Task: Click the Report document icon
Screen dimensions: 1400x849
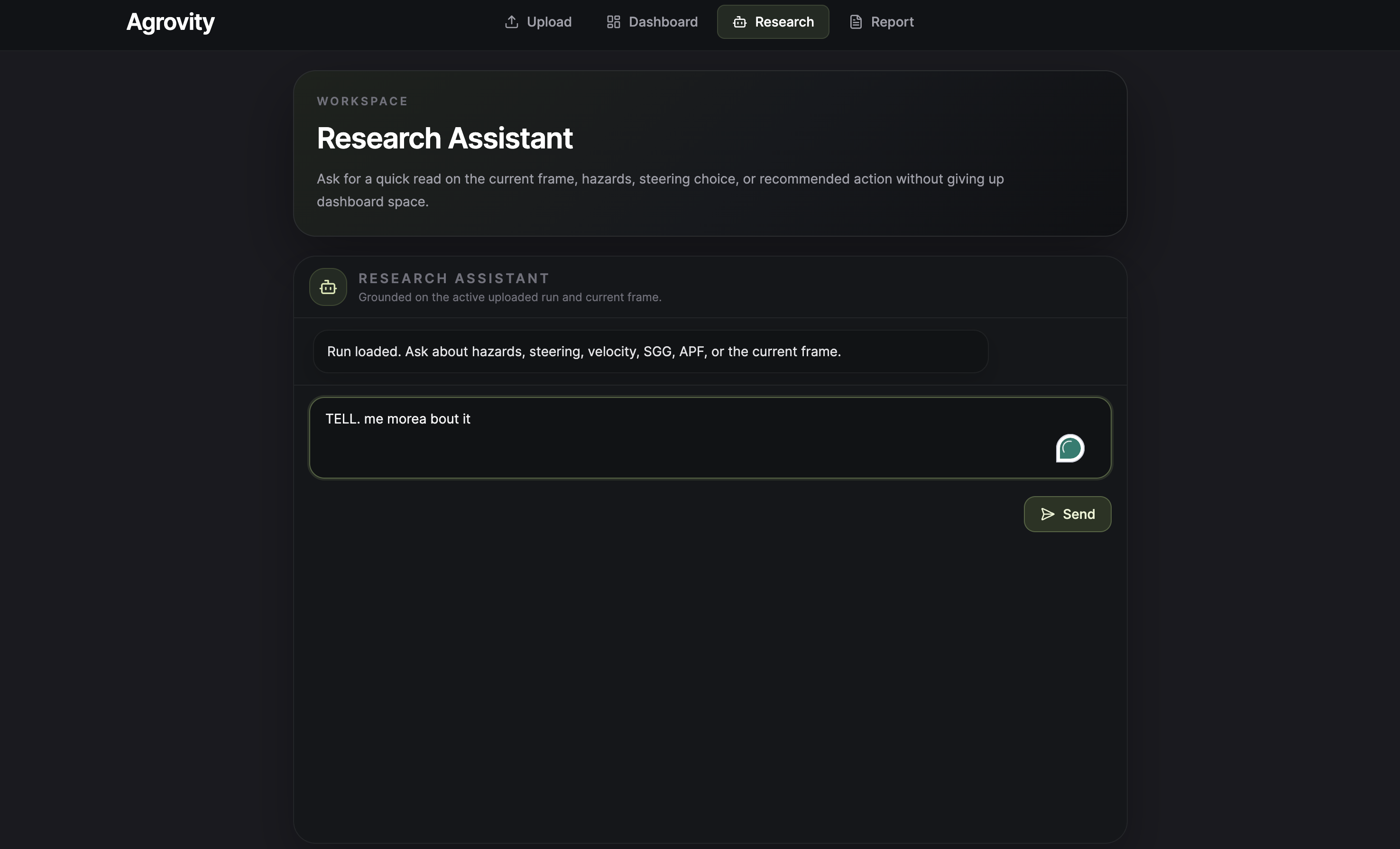Action: click(855, 22)
